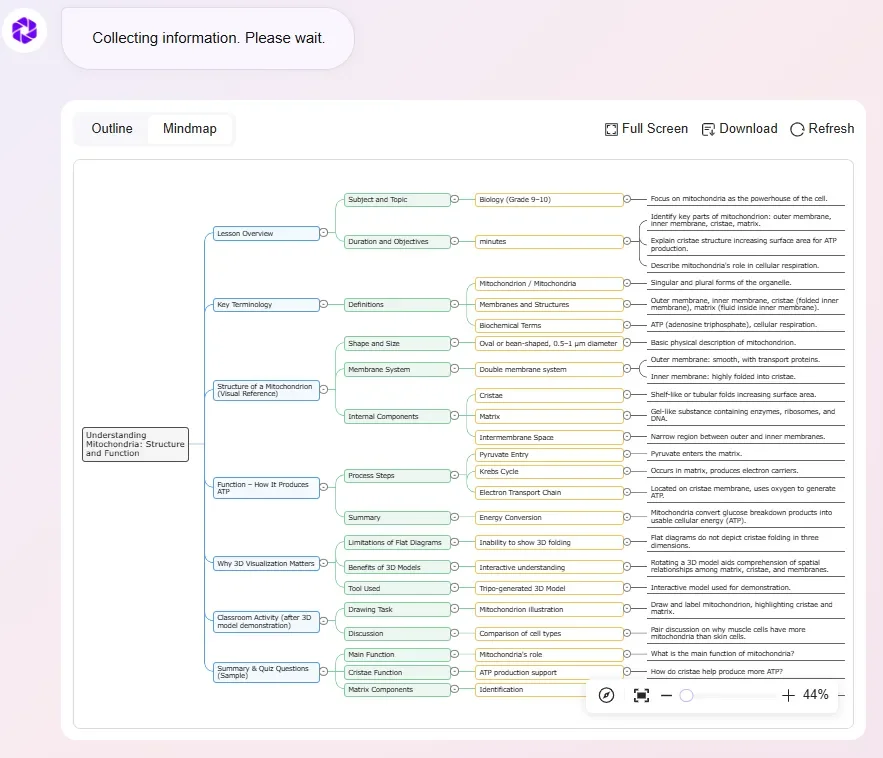Image resolution: width=883 pixels, height=758 pixels.
Task: Select the Main Function node
Action: click(397, 654)
